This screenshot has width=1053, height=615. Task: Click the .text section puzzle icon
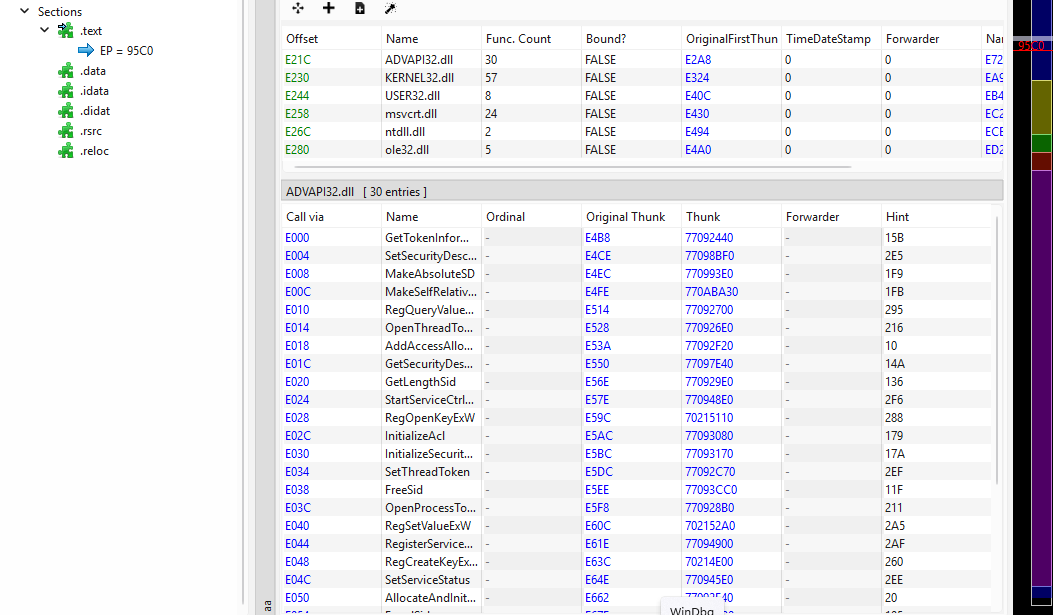tap(66, 30)
